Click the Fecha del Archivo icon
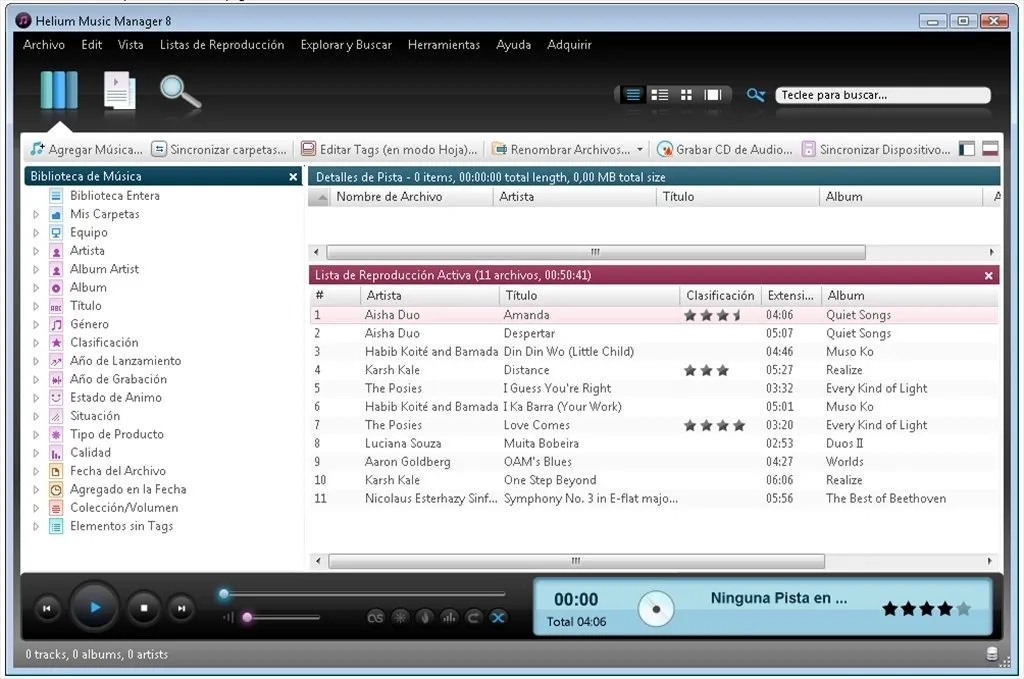The width and height of the screenshot is (1024, 679). 56,471
